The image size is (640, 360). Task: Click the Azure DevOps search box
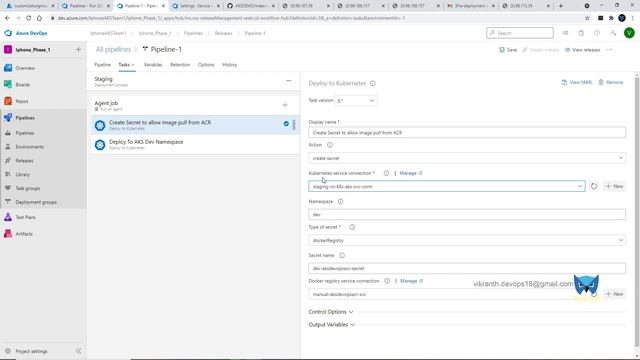click(520, 33)
